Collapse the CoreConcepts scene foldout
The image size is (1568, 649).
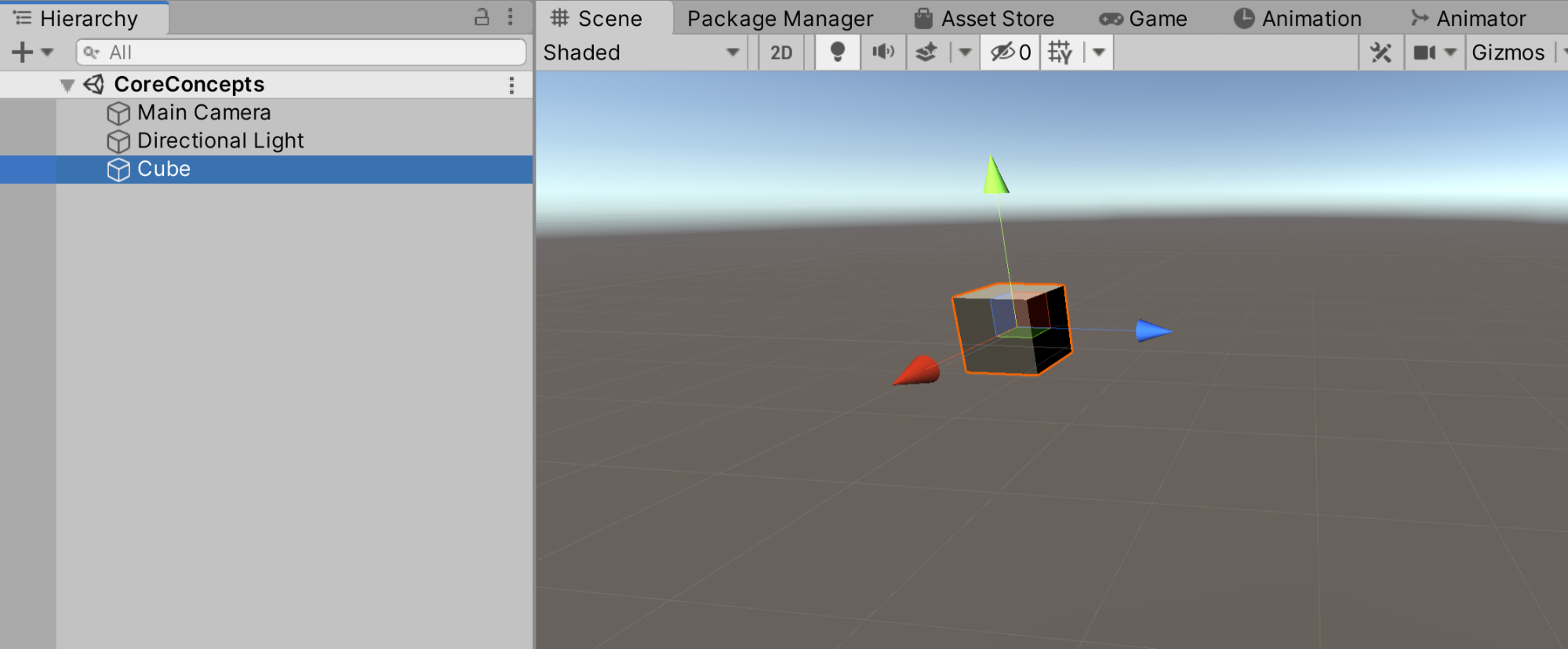click(x=67, y=85)
